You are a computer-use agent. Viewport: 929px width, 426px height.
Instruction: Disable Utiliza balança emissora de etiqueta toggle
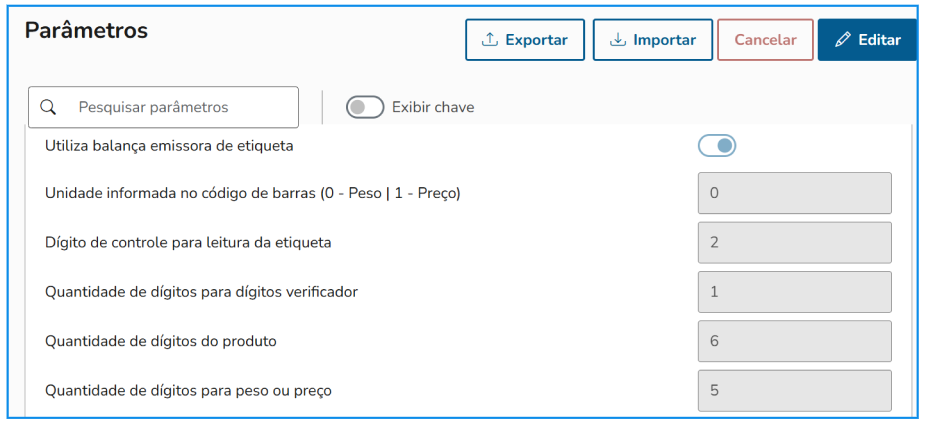pyautogui.click(x=717, y=146)
